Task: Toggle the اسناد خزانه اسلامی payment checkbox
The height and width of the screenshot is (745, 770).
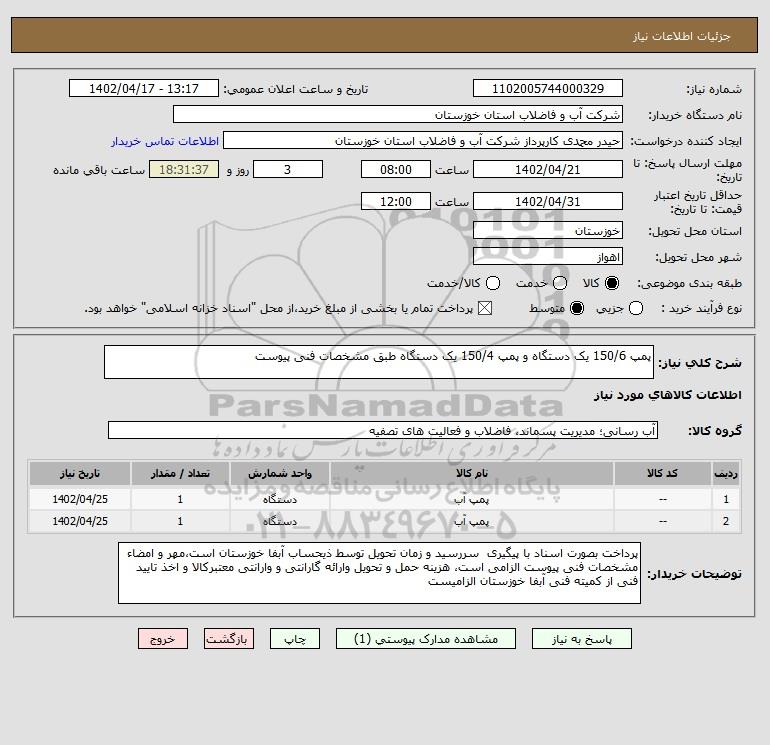Action: tap(485, 308)
